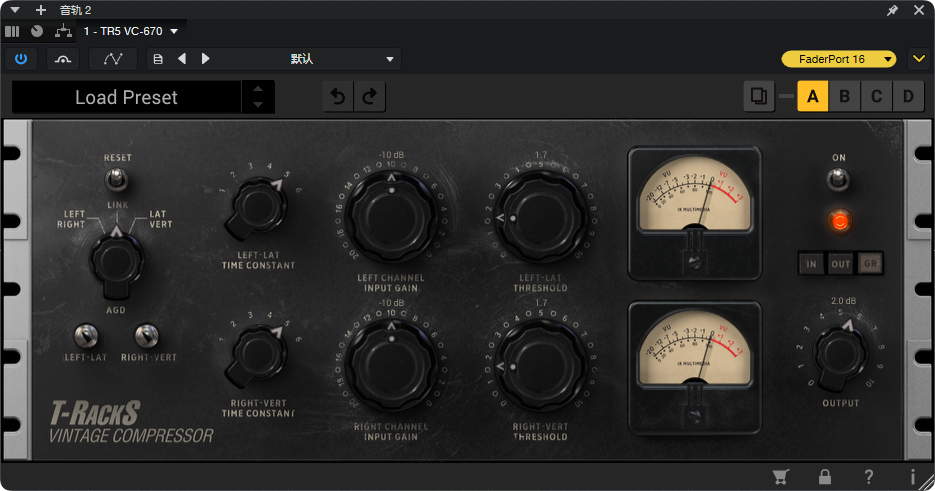Set the meter to OUT mode
This screenshot has height=491, width=935.
(x=841, y=264)
